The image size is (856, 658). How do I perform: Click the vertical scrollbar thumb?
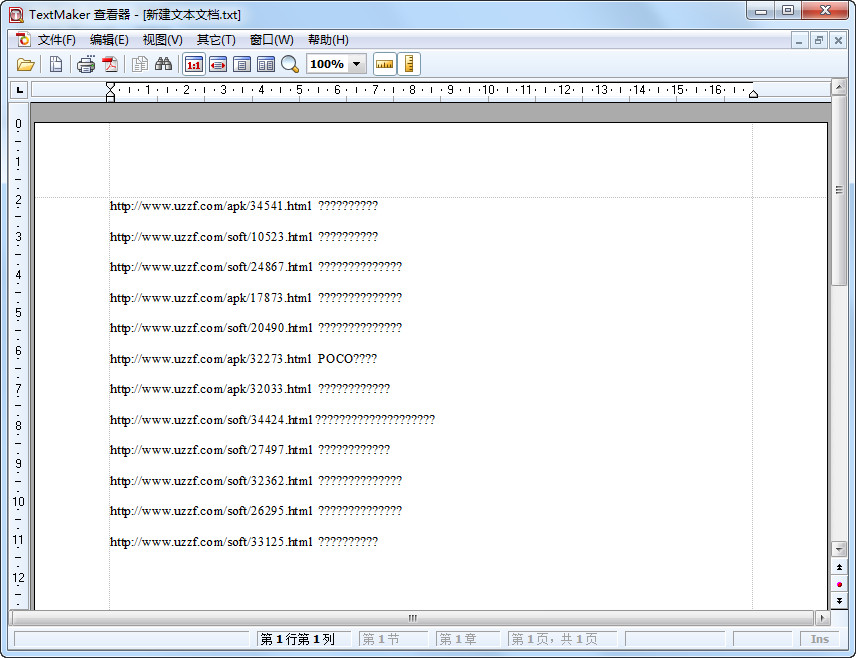(x=839, y=189)
